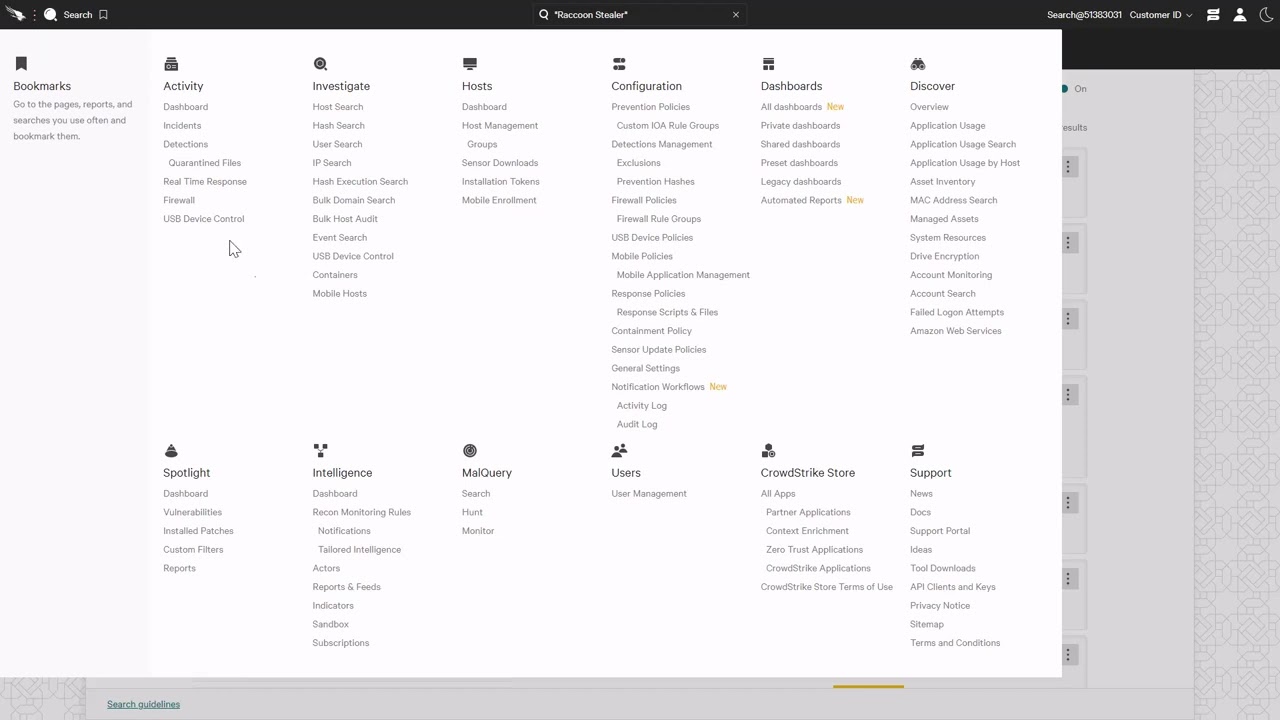Screen dimensions: 1280x720
Task: Click the magnifier icon beside Search label
Action: [x=50, y=15]
